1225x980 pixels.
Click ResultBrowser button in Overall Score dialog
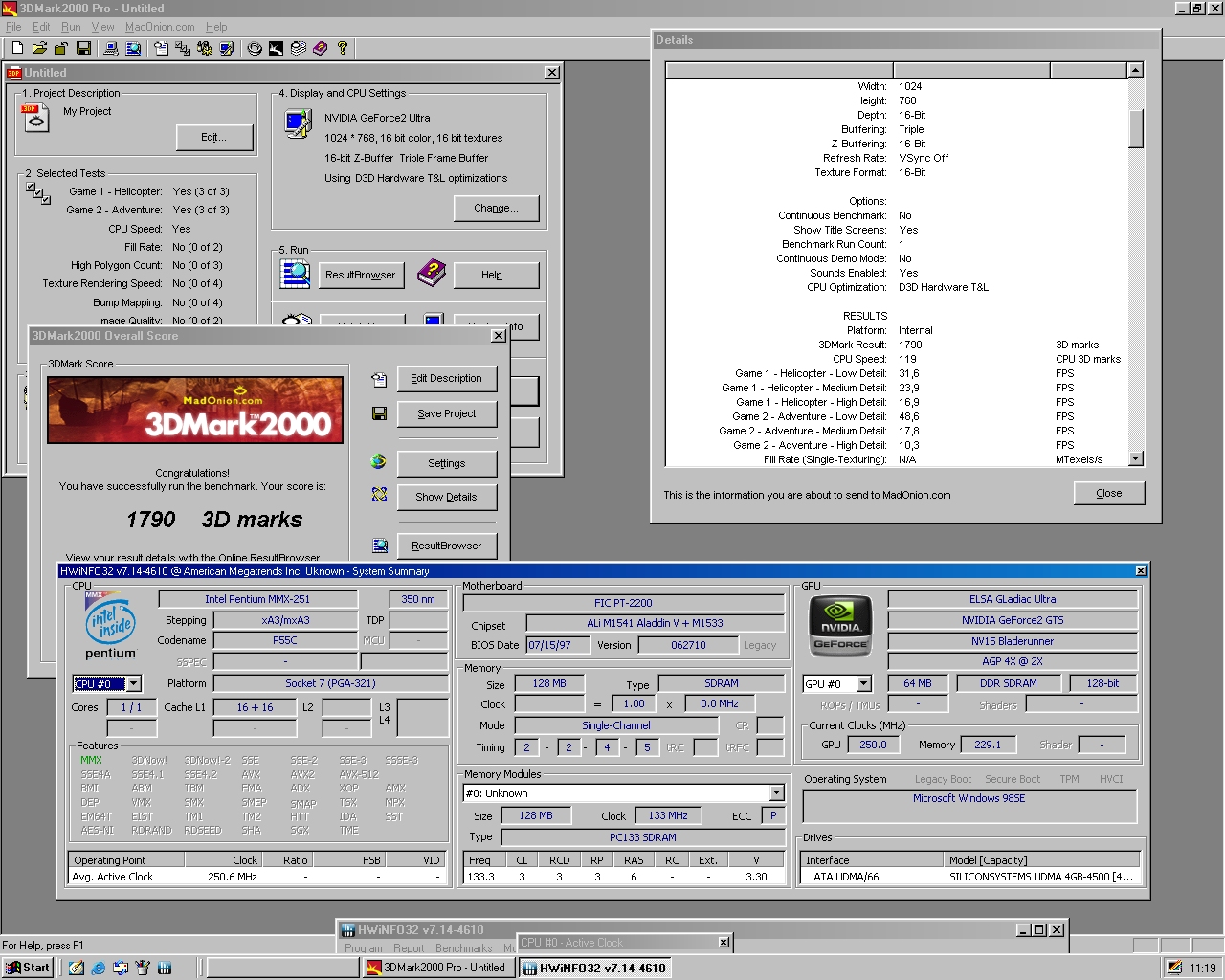447,546
